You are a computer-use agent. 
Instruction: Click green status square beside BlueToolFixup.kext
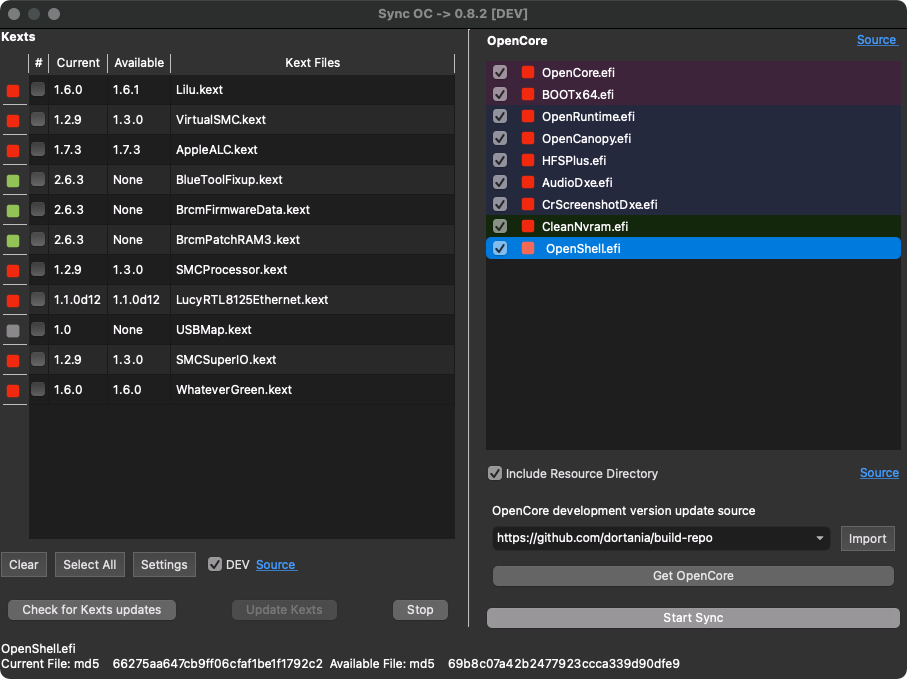coord(13,181)
